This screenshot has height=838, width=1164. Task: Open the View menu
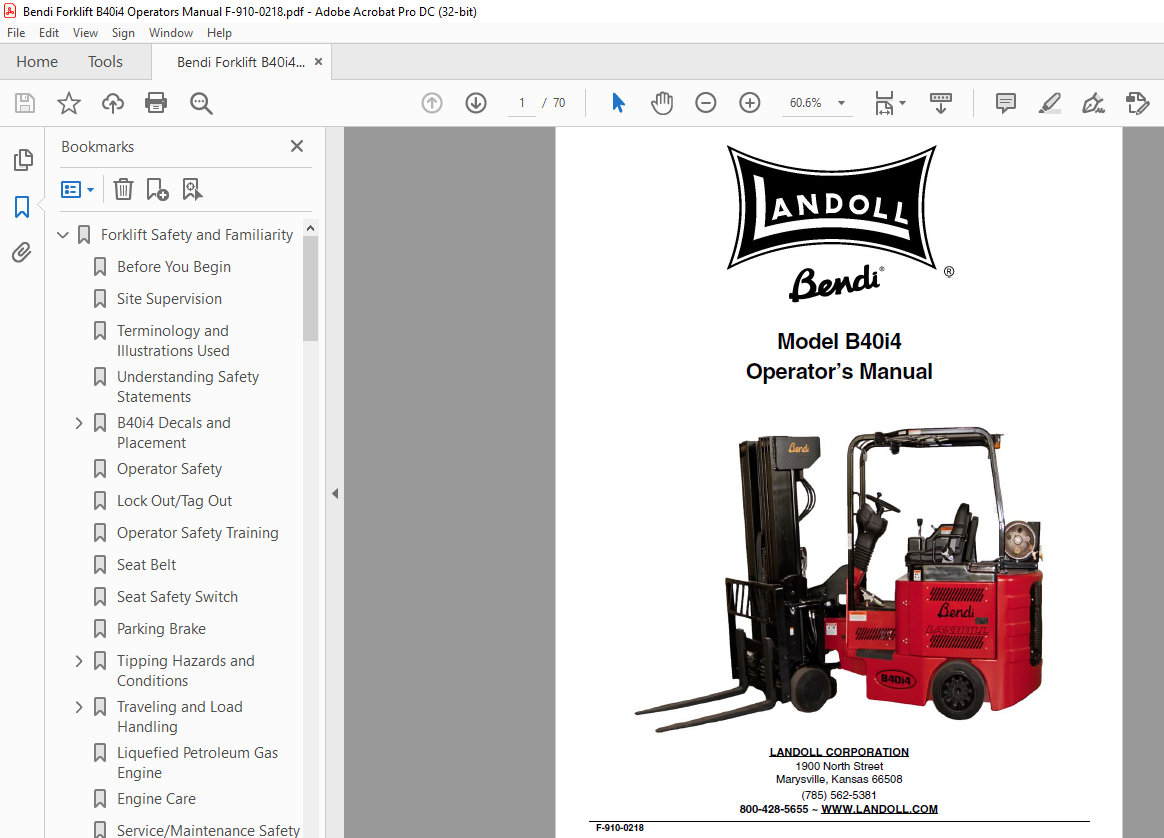[85, 33]
